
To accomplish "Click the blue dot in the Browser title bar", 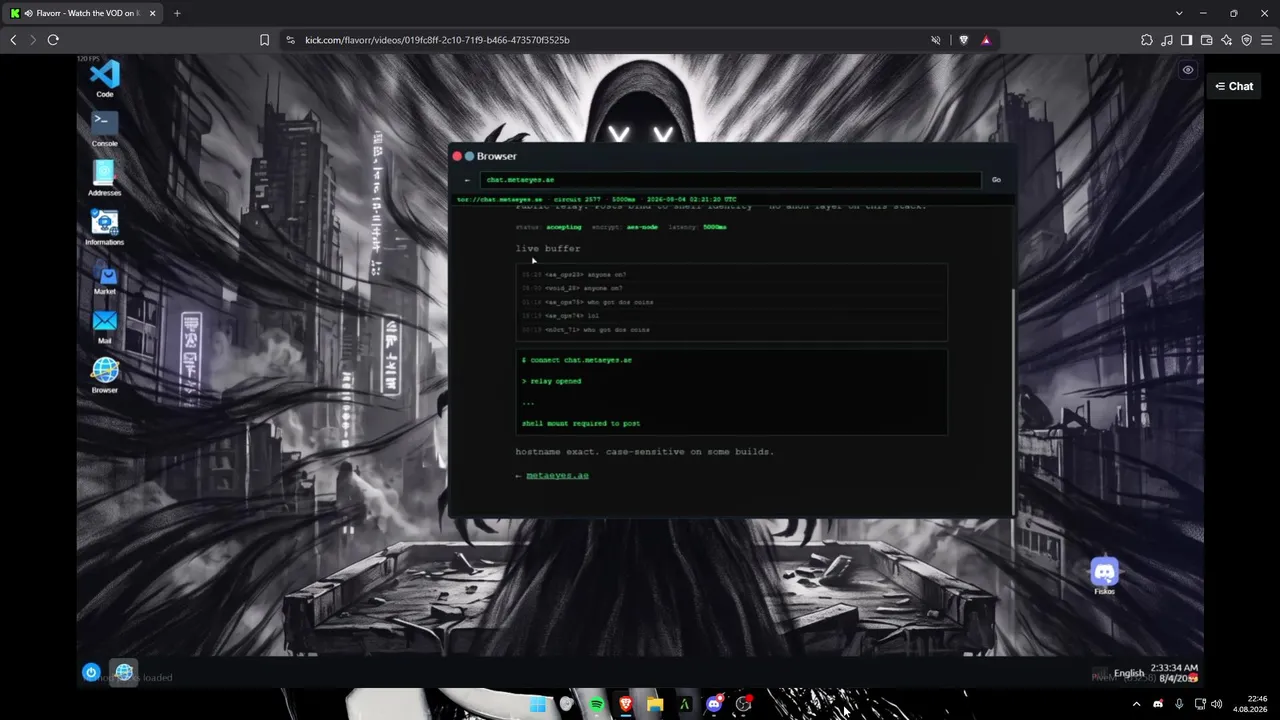I will [x=469, y=156].
